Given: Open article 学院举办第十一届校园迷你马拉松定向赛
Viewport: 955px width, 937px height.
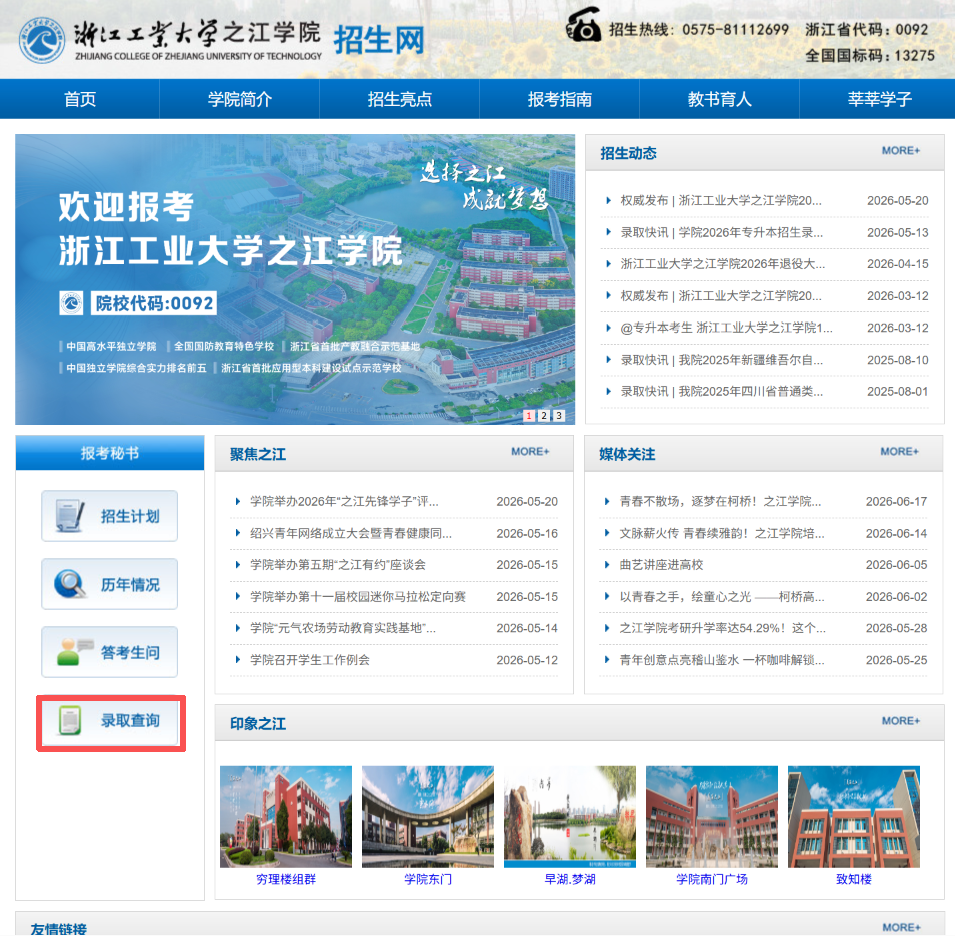Looking at the screenshot, I should (358, 596).
